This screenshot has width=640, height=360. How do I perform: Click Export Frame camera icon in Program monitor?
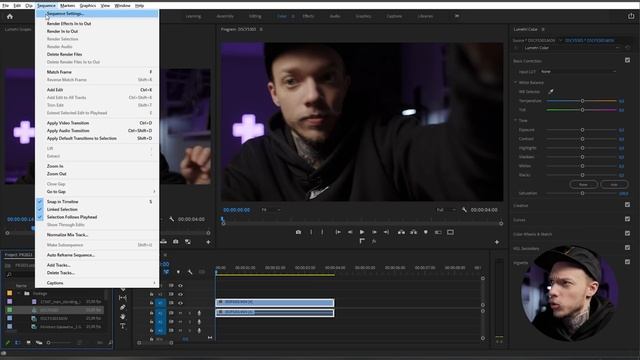click(298, 232)
